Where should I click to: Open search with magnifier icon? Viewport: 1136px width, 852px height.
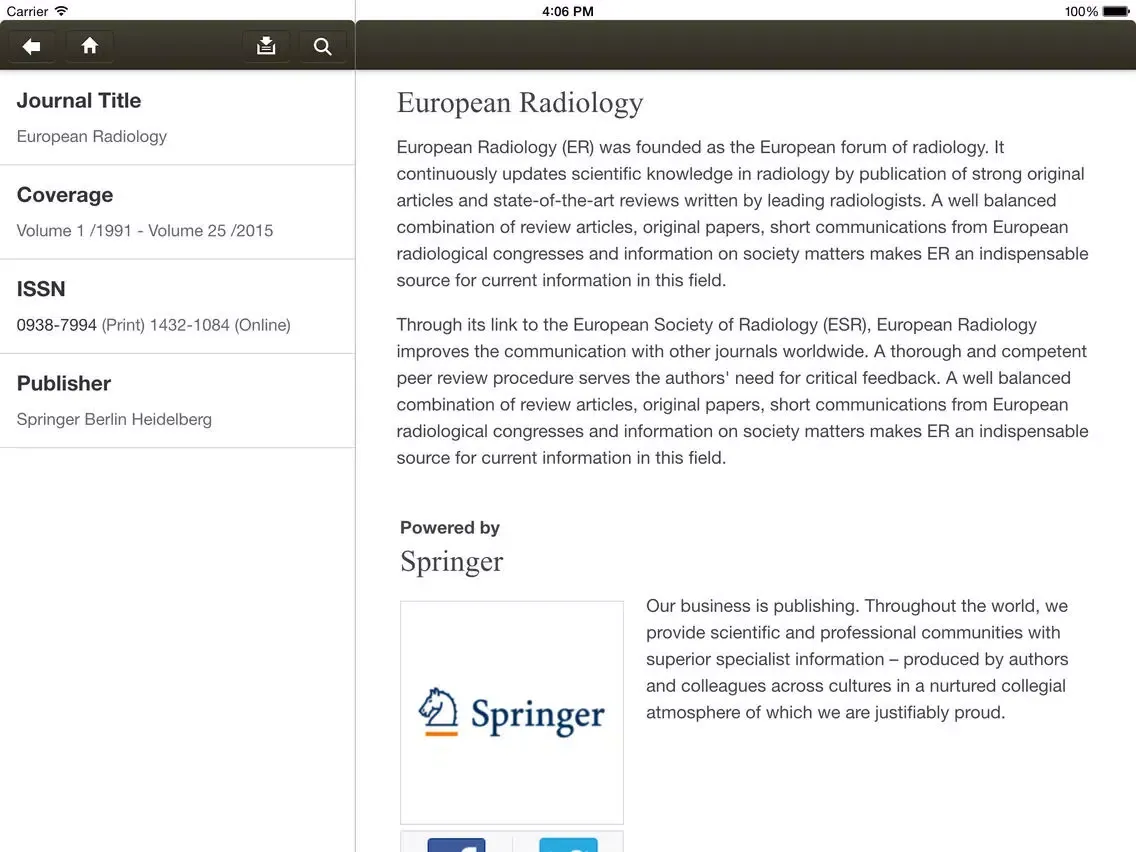322,46
